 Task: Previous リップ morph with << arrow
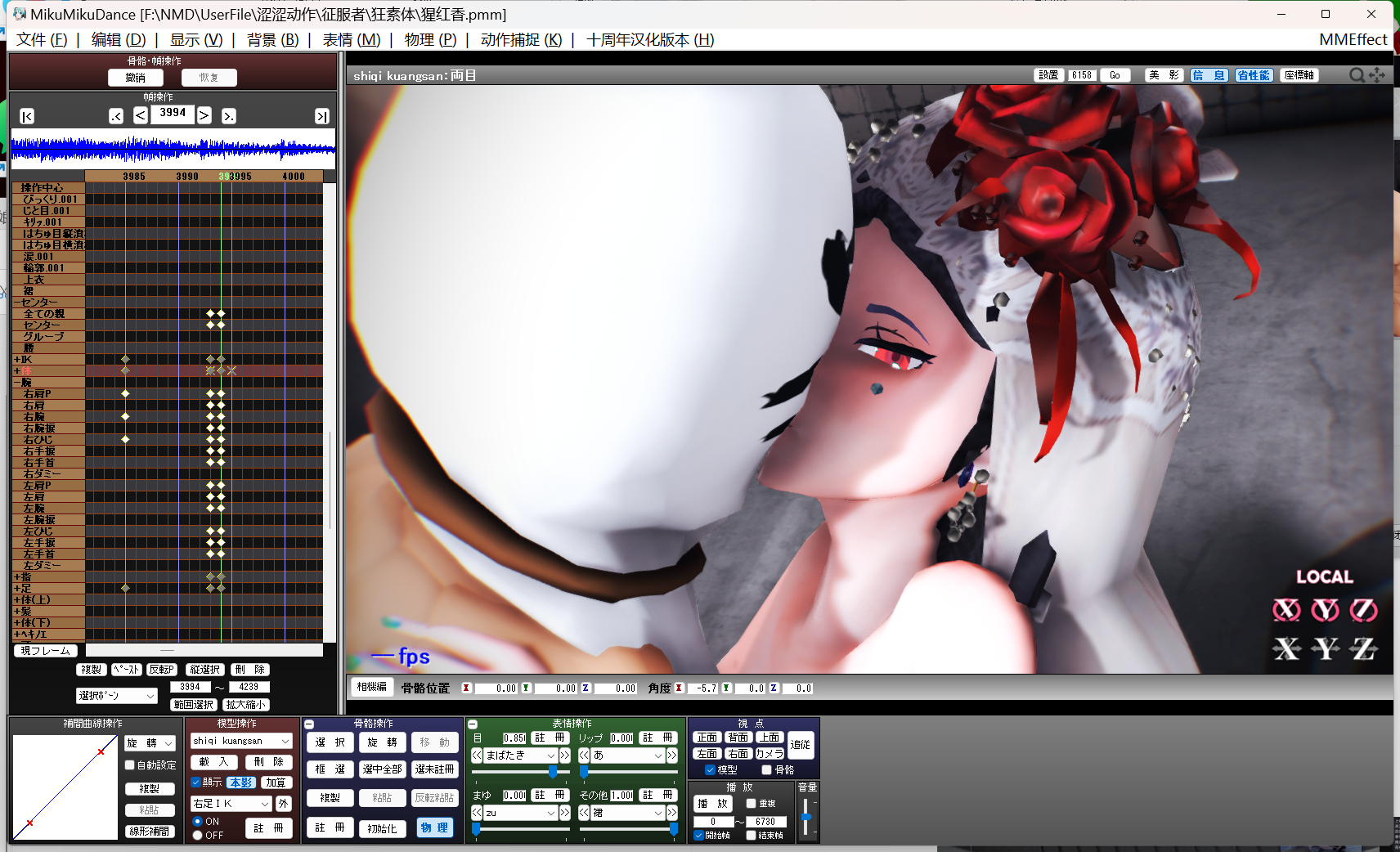(x=584, y=756)
